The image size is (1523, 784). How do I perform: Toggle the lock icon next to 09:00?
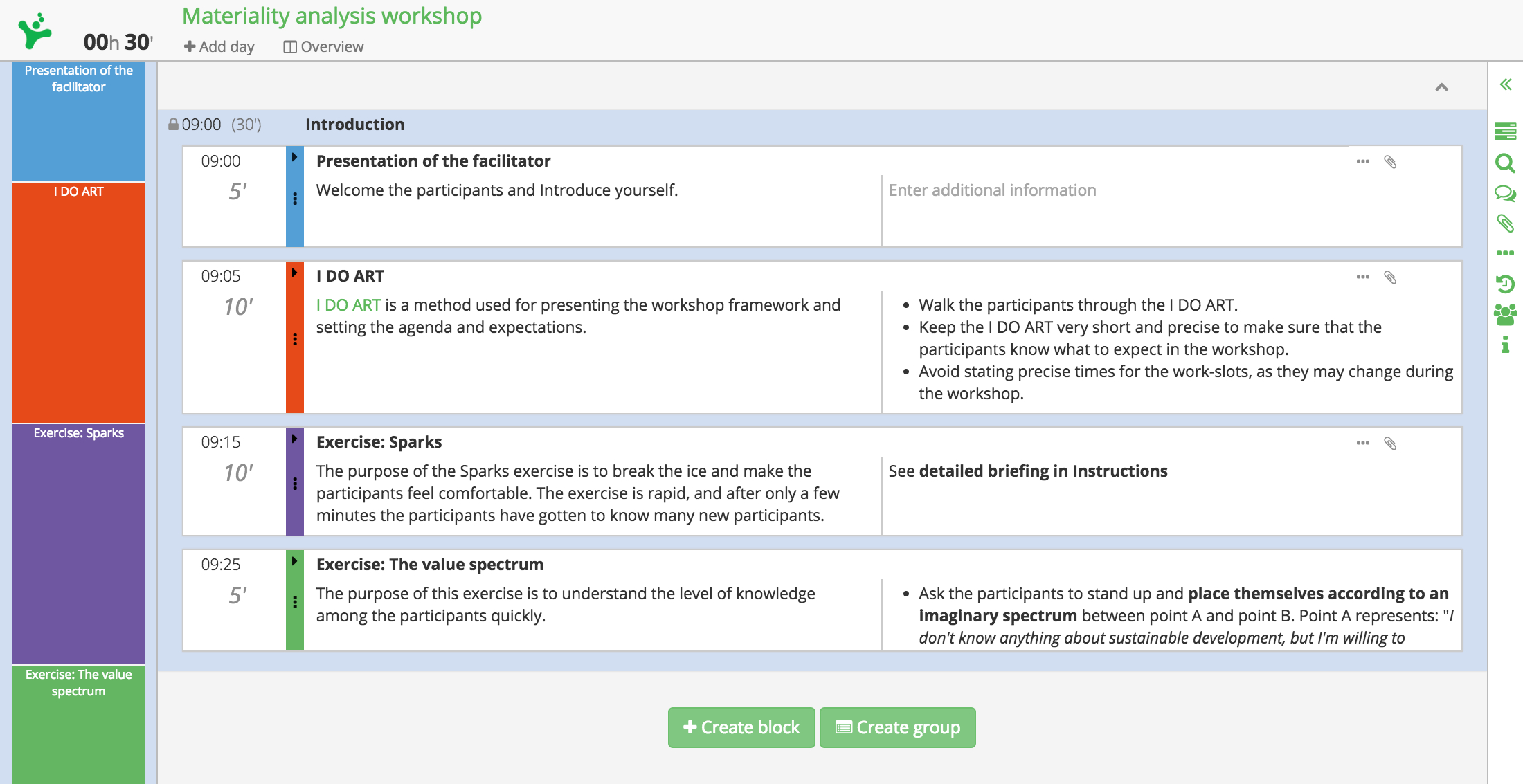point(172,124)
